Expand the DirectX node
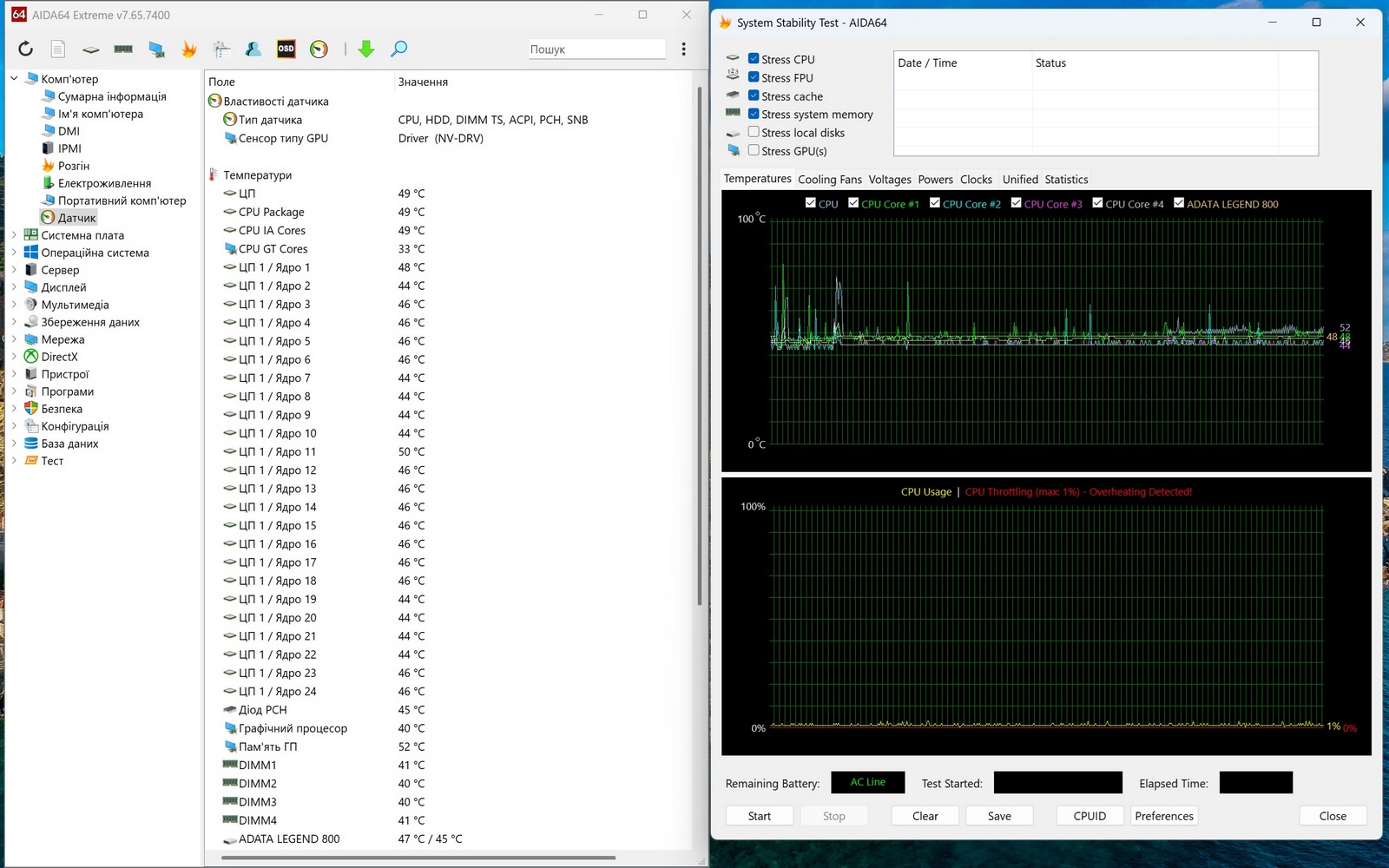Screen dimensions: 1389x868 click(14, 357)
